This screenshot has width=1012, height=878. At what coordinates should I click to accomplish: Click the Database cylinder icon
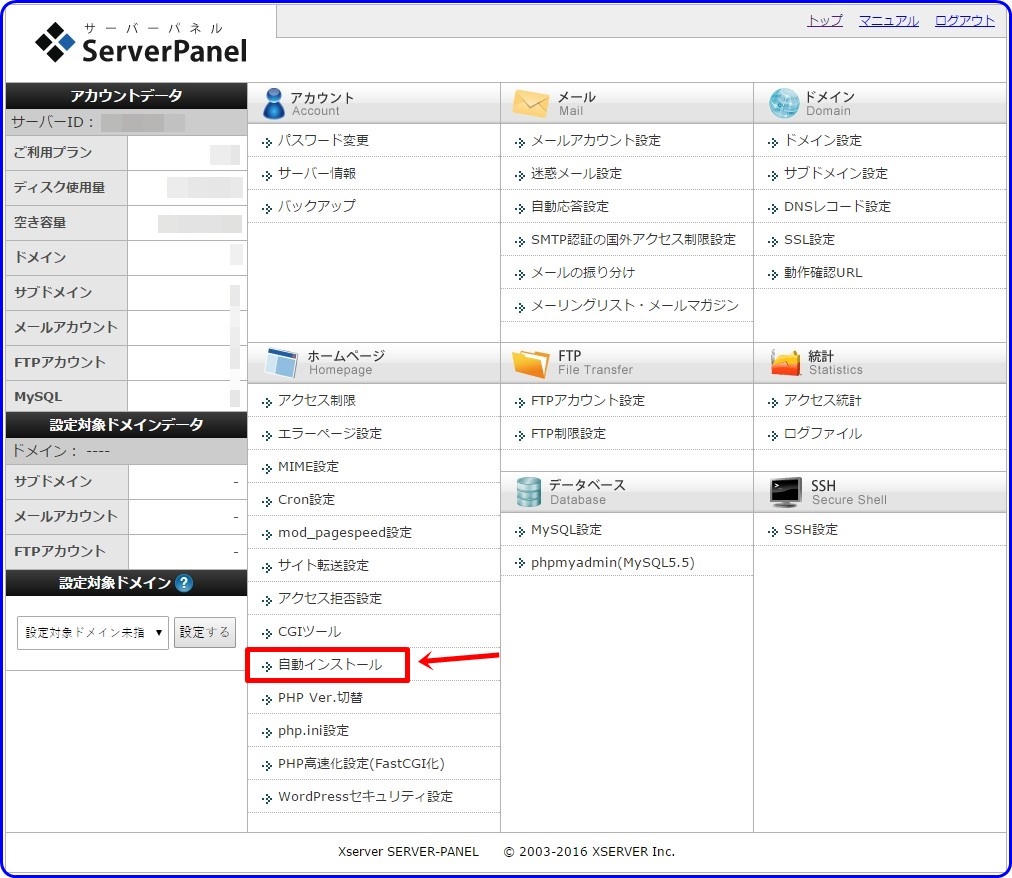[528, 492]
